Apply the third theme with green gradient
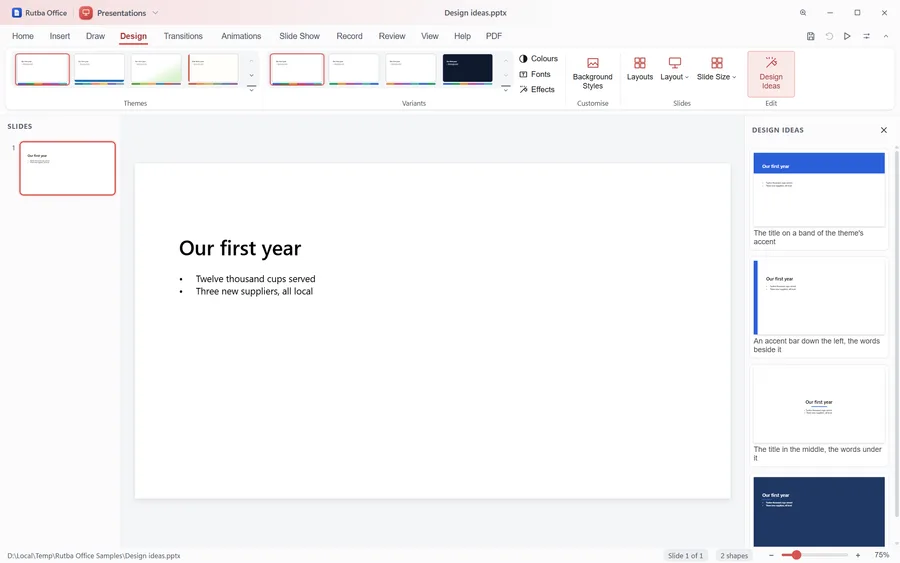This screenshot has width=900, height=563. (156, 69)
